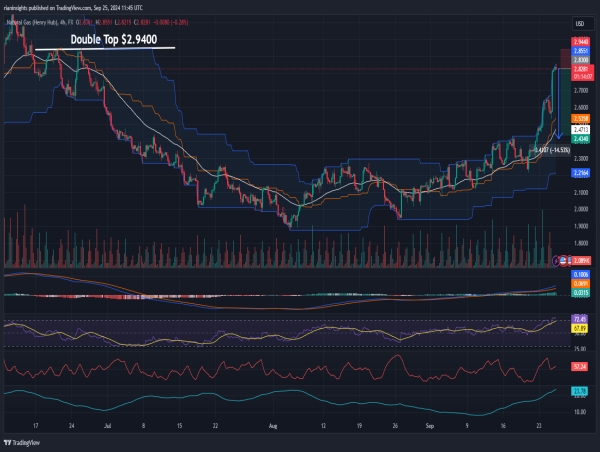Click the Aug date label on time axis

pos(273,426)
